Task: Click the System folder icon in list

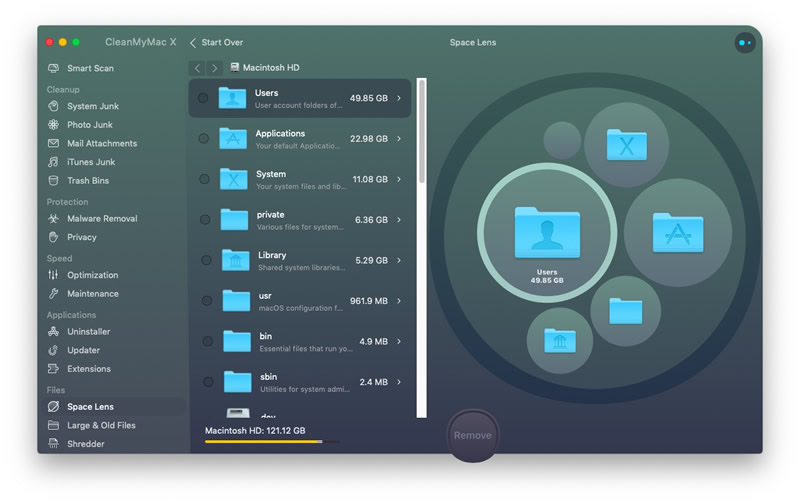Action: (x=234, y=179)
